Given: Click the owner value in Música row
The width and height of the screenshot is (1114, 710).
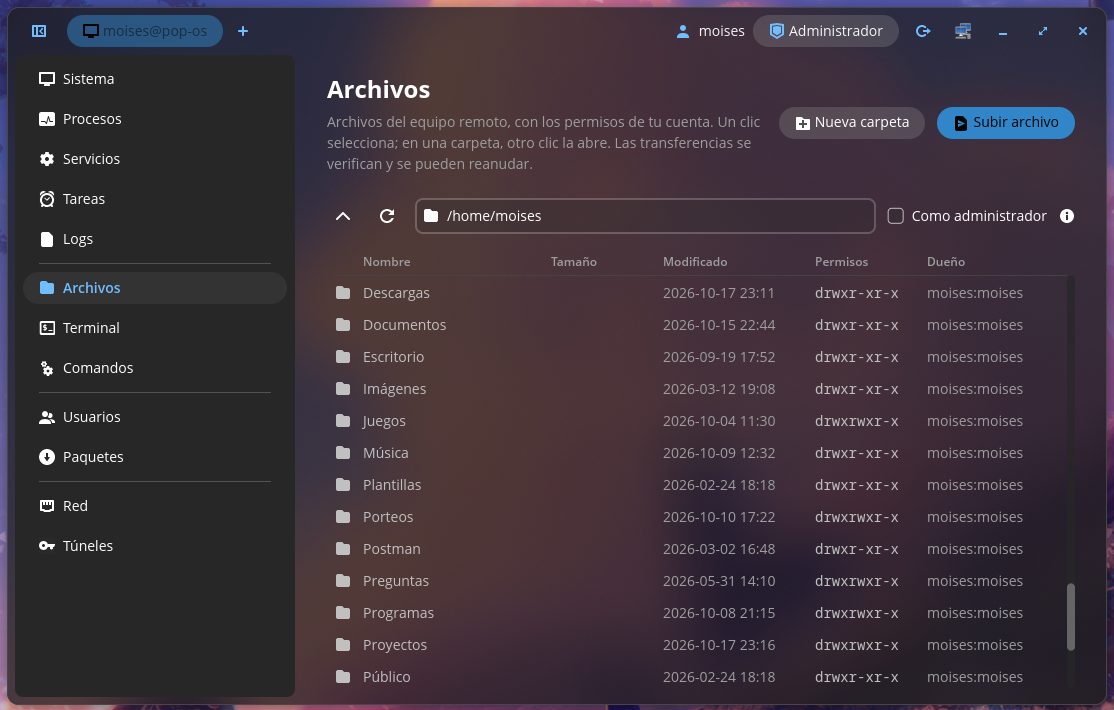Looking at the screenshot, I should point(975,453).
